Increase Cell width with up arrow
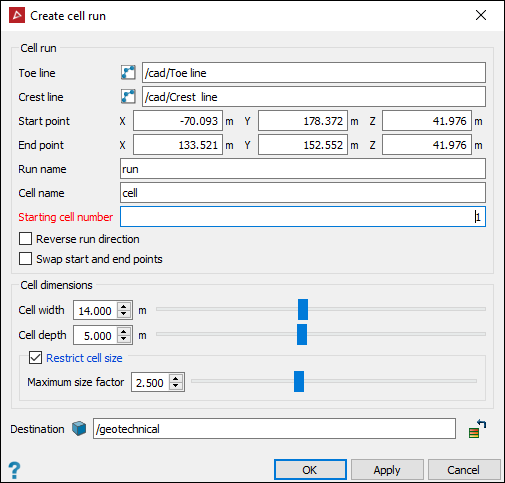This screenshot has height=483, width=505. point(124,307)
